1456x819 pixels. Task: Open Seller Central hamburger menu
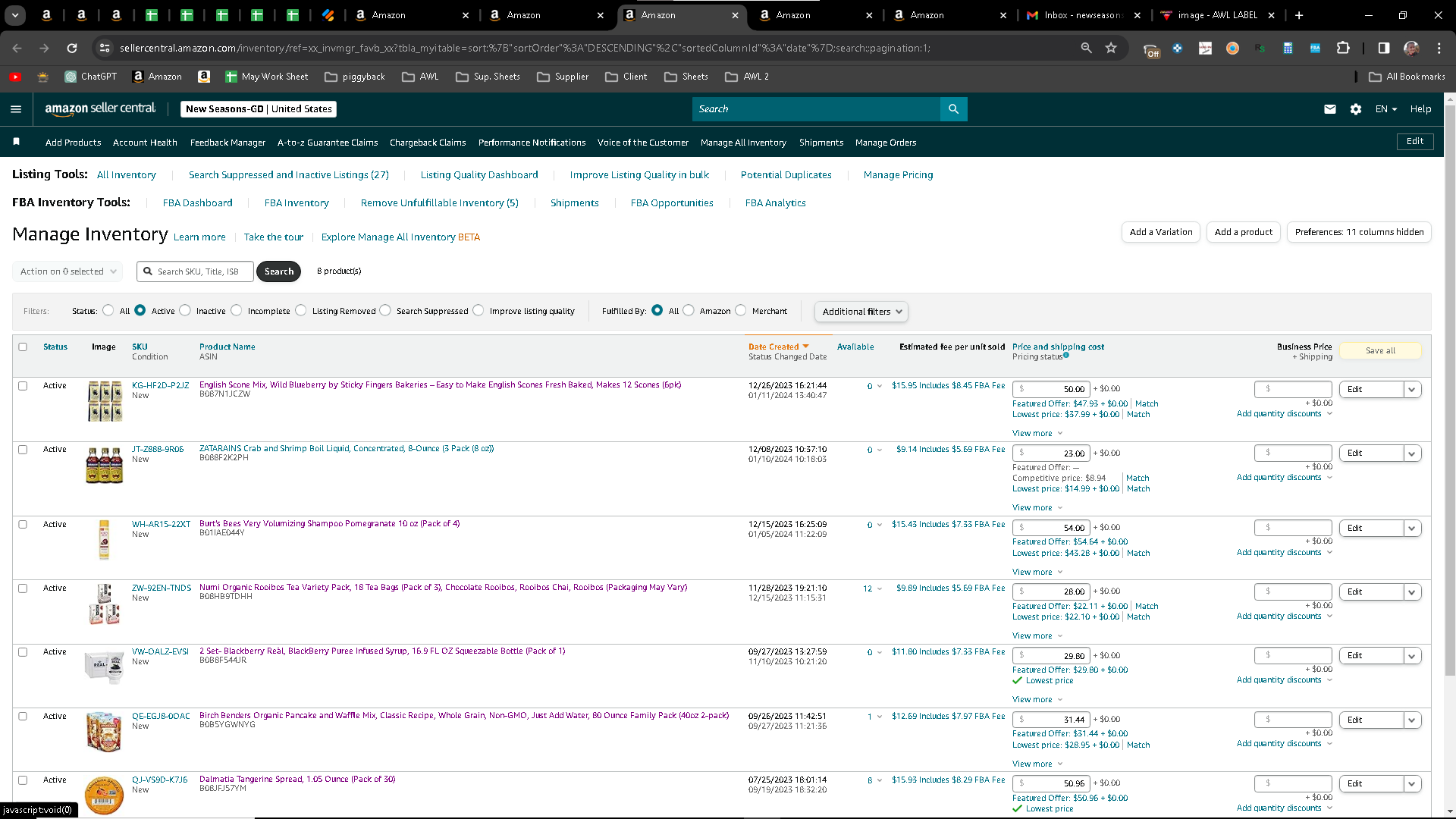[x=16, y=109]
